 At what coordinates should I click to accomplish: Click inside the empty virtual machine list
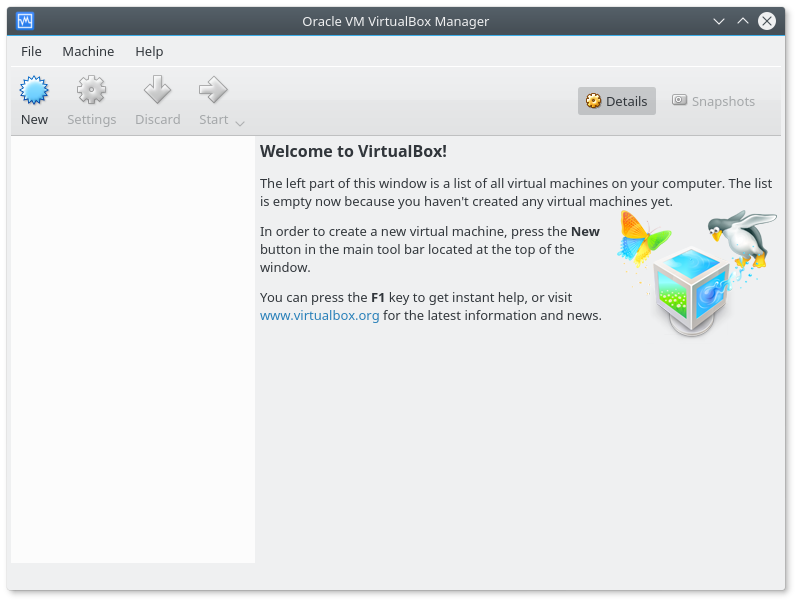coord(132,350)
